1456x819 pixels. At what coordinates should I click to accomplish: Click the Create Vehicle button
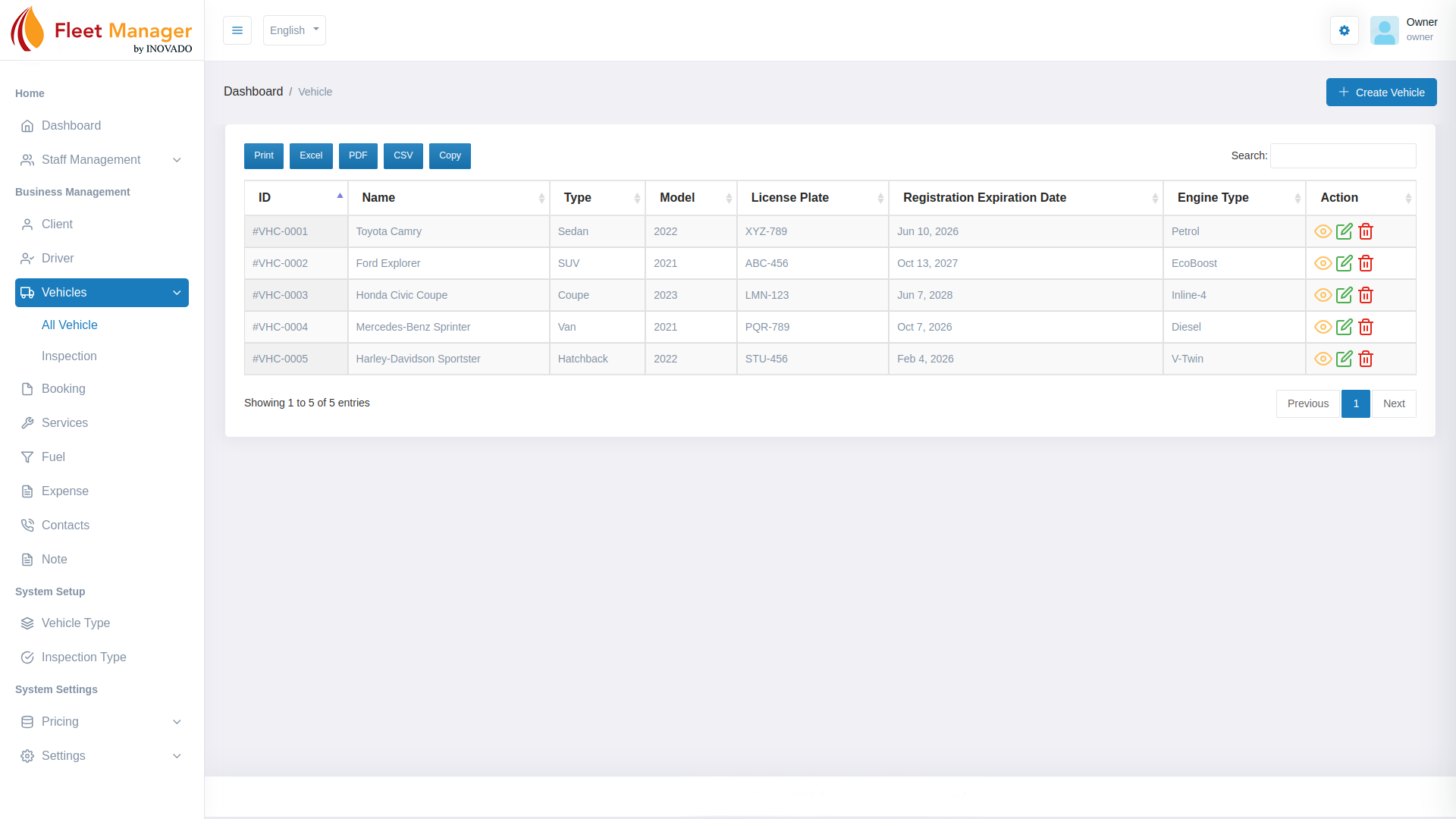point(1381,93)
